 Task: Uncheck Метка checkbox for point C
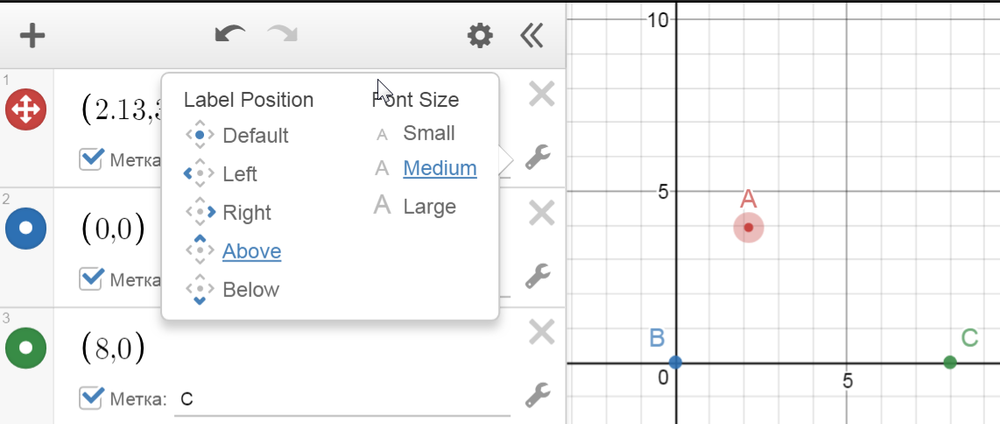click(91, 397)
